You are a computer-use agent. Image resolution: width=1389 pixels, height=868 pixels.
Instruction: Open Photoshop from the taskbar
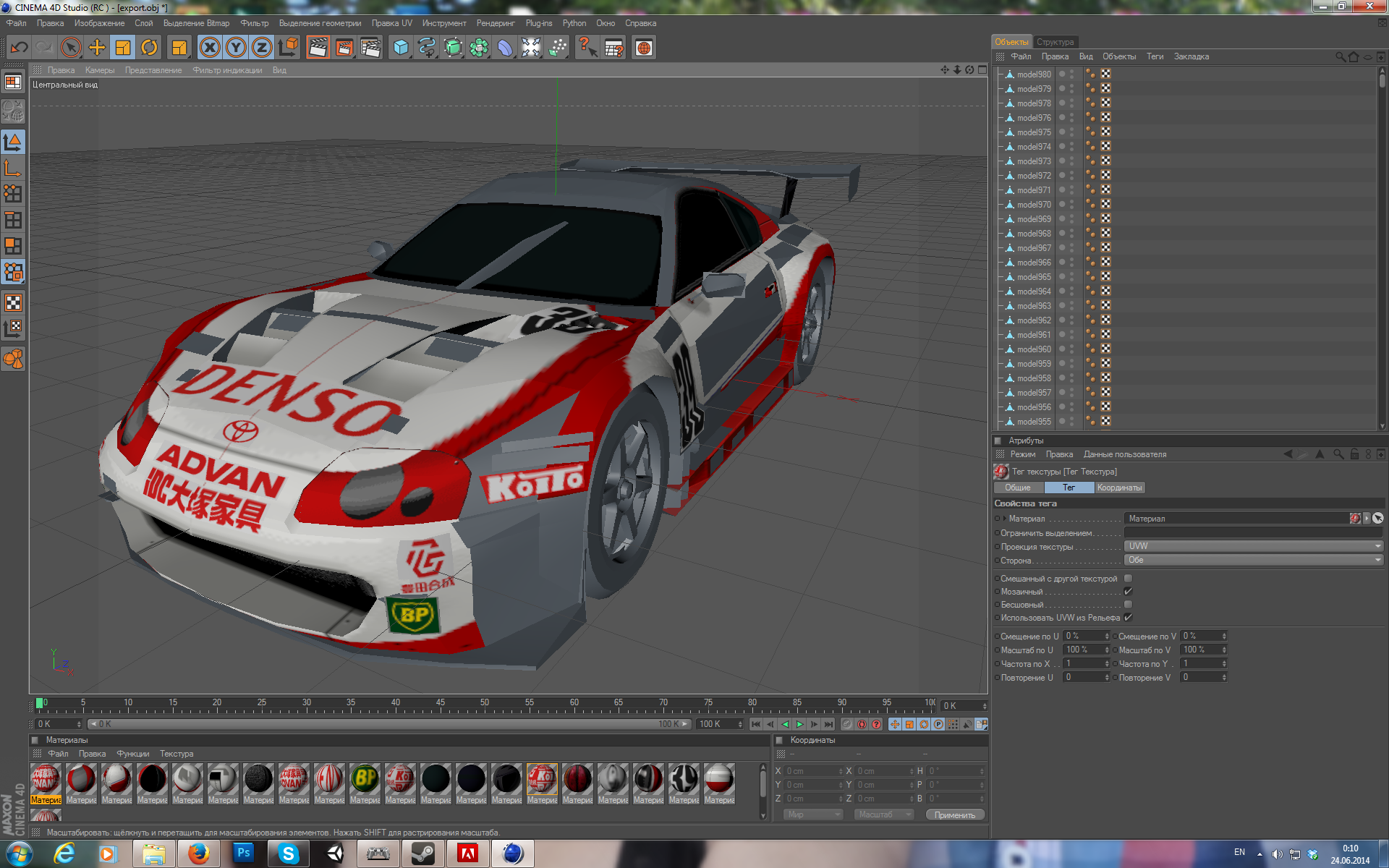243,854
